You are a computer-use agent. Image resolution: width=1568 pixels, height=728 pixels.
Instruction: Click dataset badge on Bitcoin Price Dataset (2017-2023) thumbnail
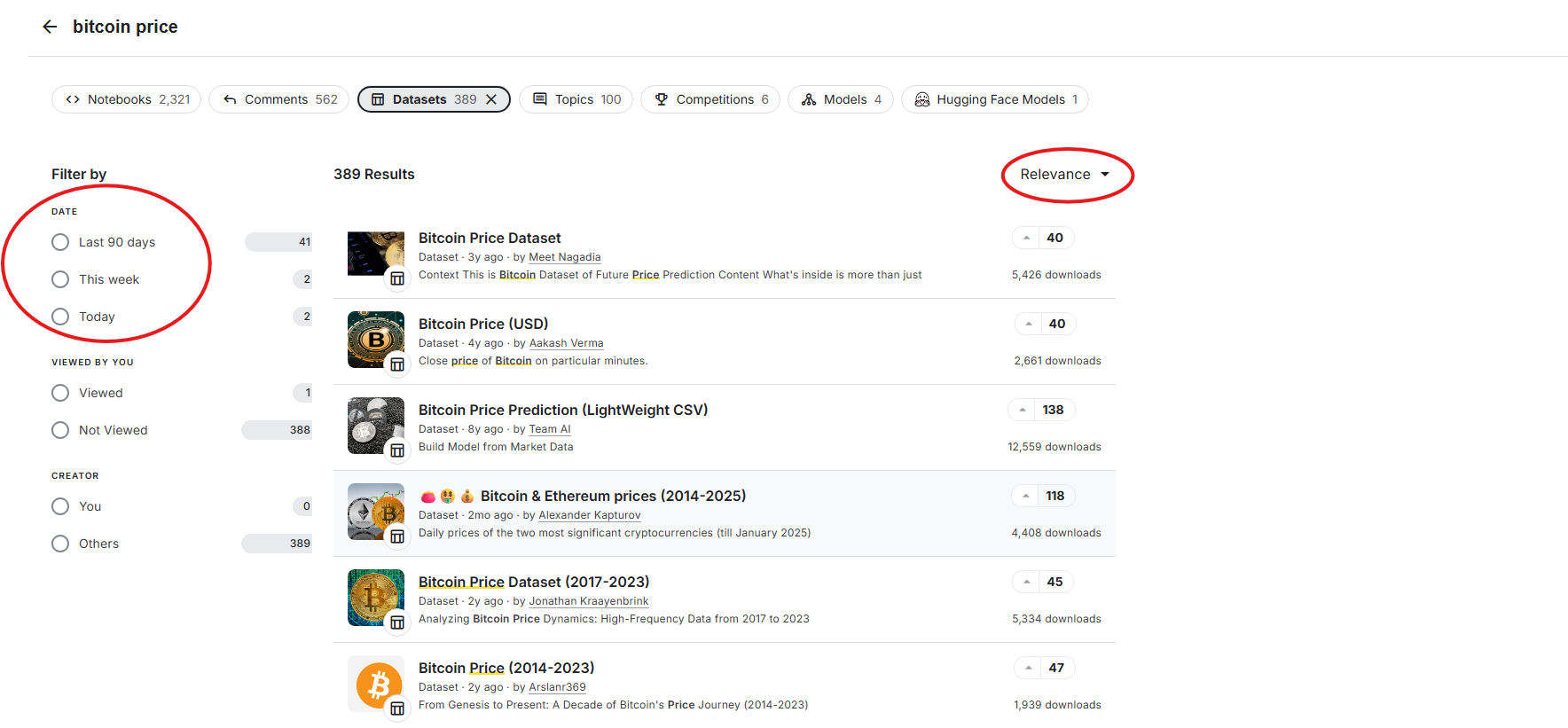click(397, 622)
